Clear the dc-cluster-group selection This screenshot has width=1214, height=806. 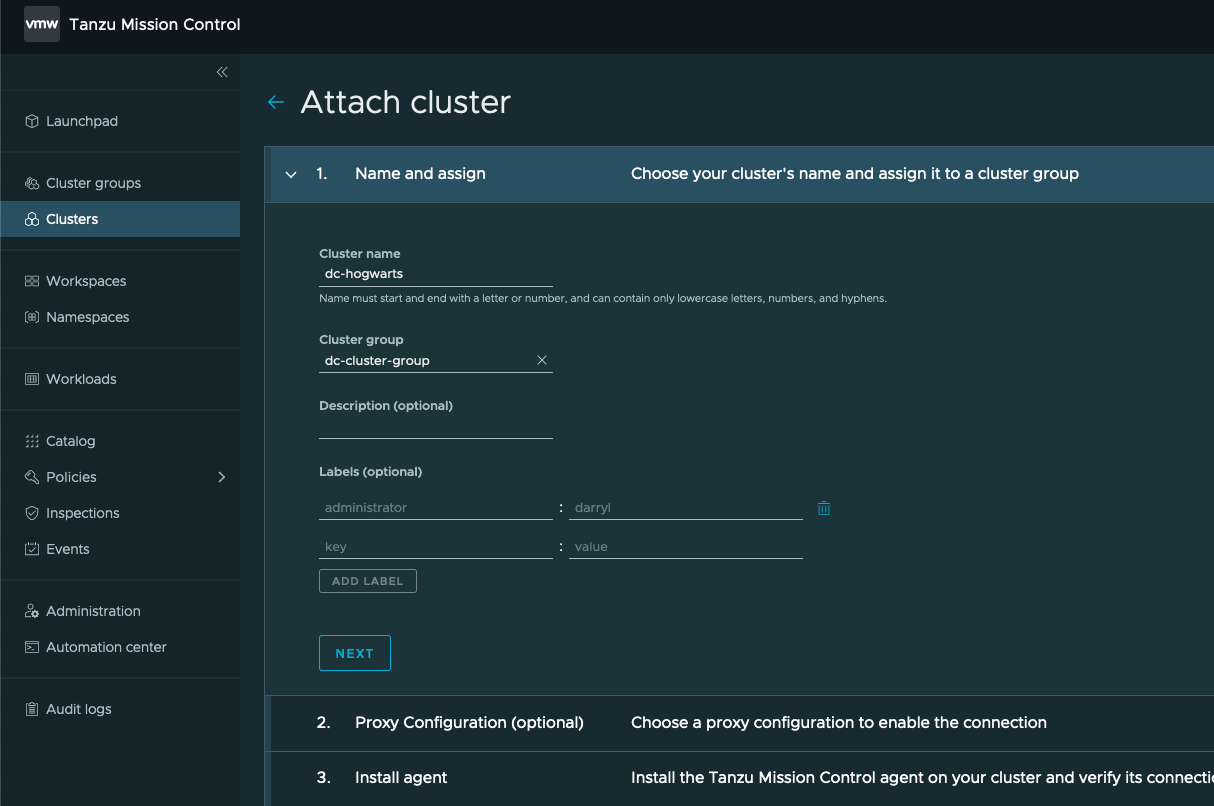coord(542,360)
